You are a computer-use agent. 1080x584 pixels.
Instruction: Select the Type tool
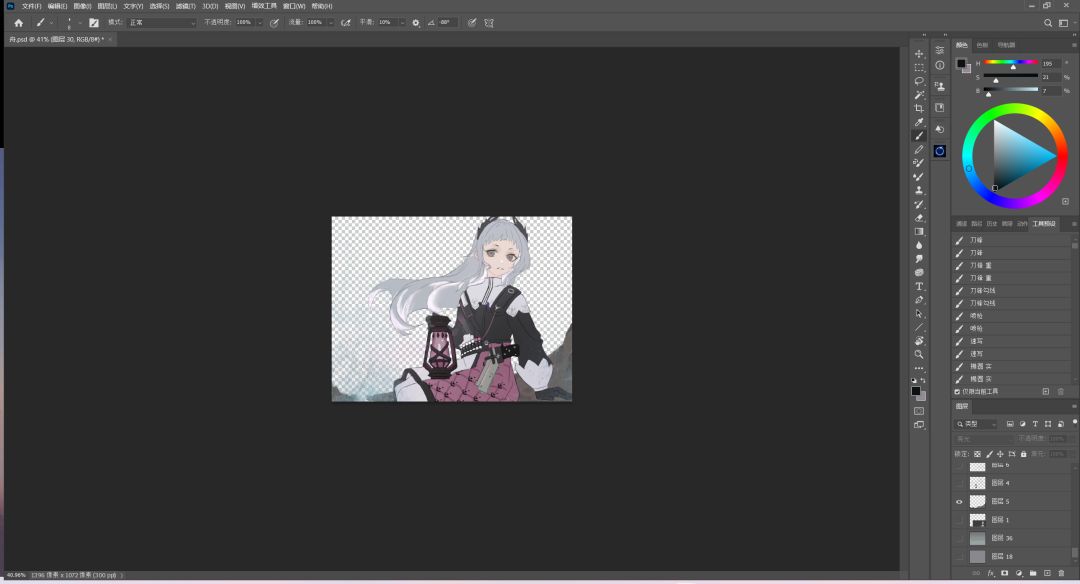click(919, 286)
